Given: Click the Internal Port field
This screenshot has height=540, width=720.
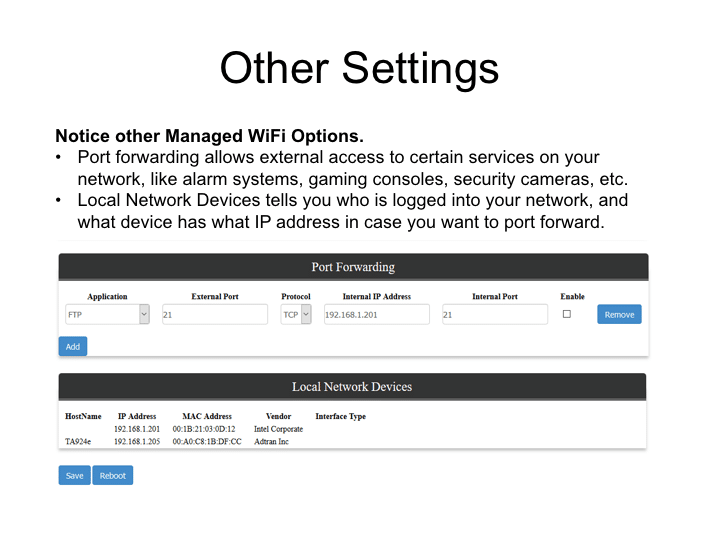Looking at the screenshot, I should click(495, 315).
